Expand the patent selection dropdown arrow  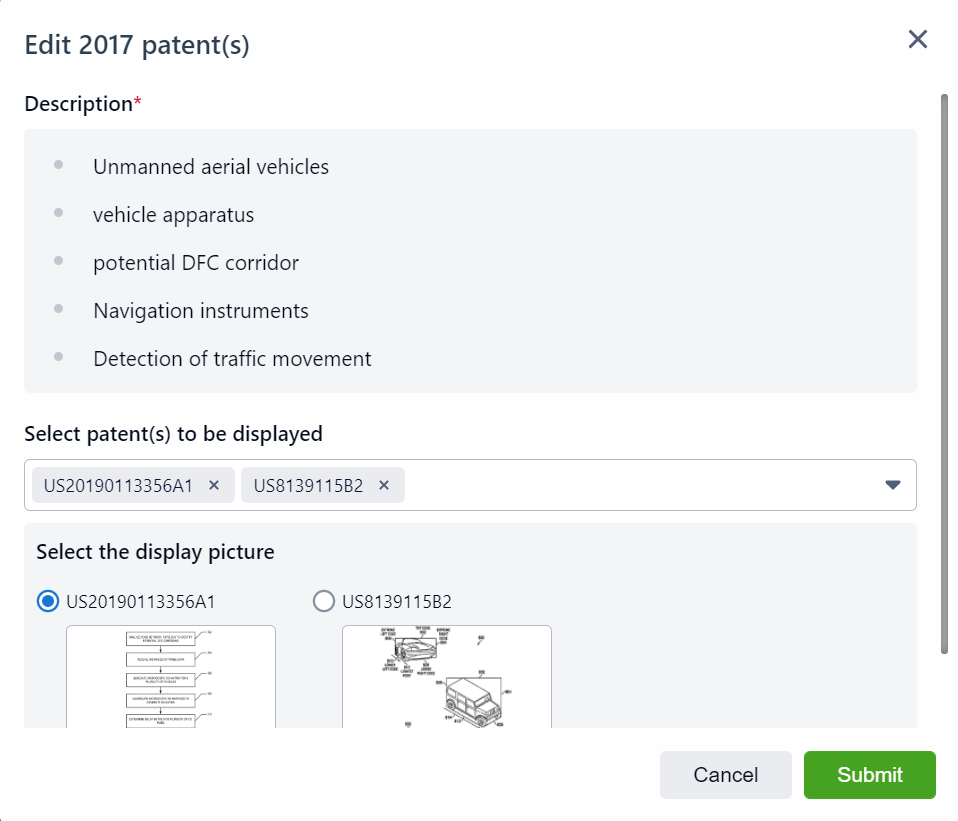[x=893, y=485]
